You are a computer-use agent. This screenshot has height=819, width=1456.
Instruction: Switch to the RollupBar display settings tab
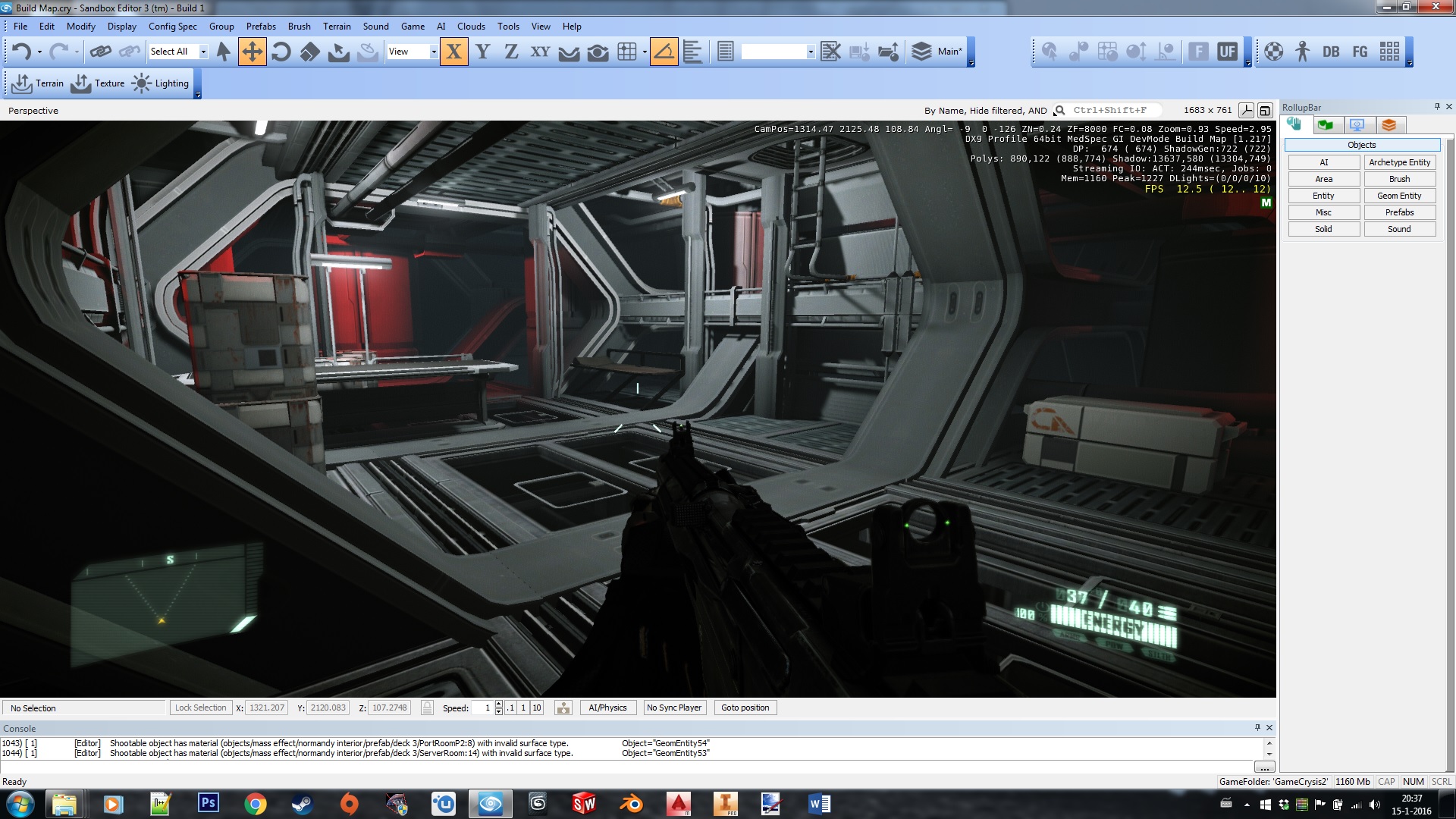tap(1357, 124)
